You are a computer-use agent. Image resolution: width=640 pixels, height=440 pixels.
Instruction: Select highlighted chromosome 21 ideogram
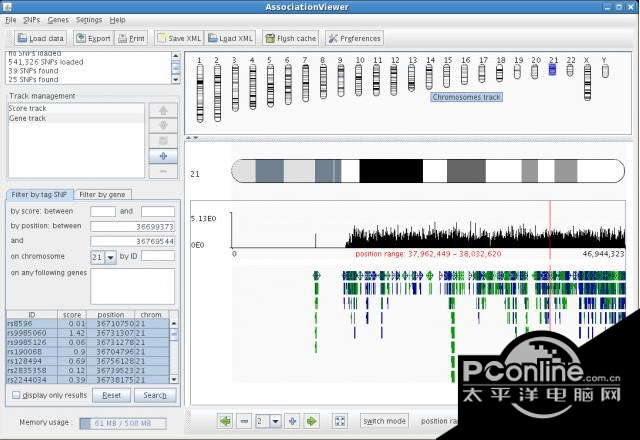tap(552, 70)
